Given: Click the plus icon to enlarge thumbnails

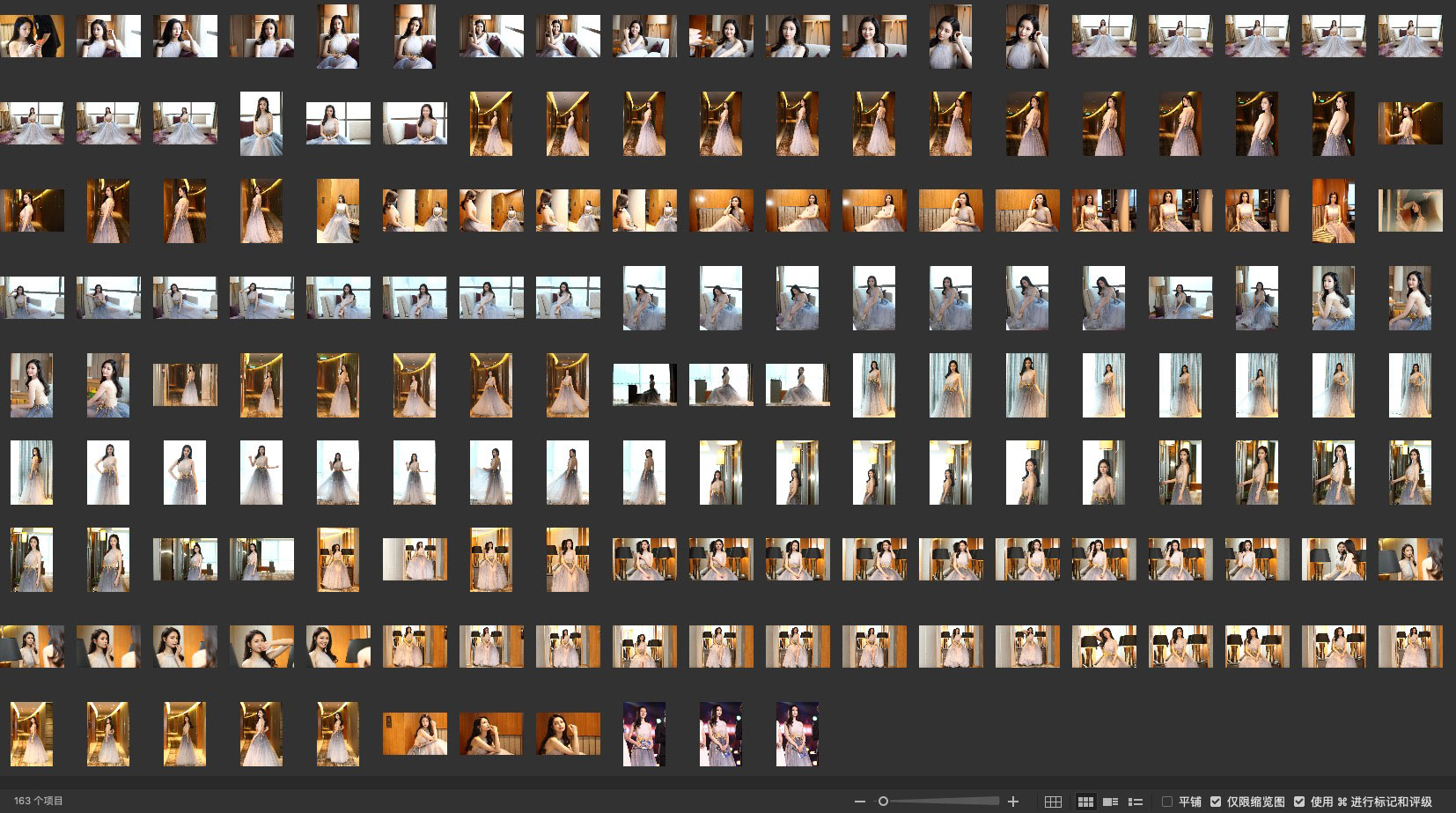Looking at the screenshot, I should 1013,802.
